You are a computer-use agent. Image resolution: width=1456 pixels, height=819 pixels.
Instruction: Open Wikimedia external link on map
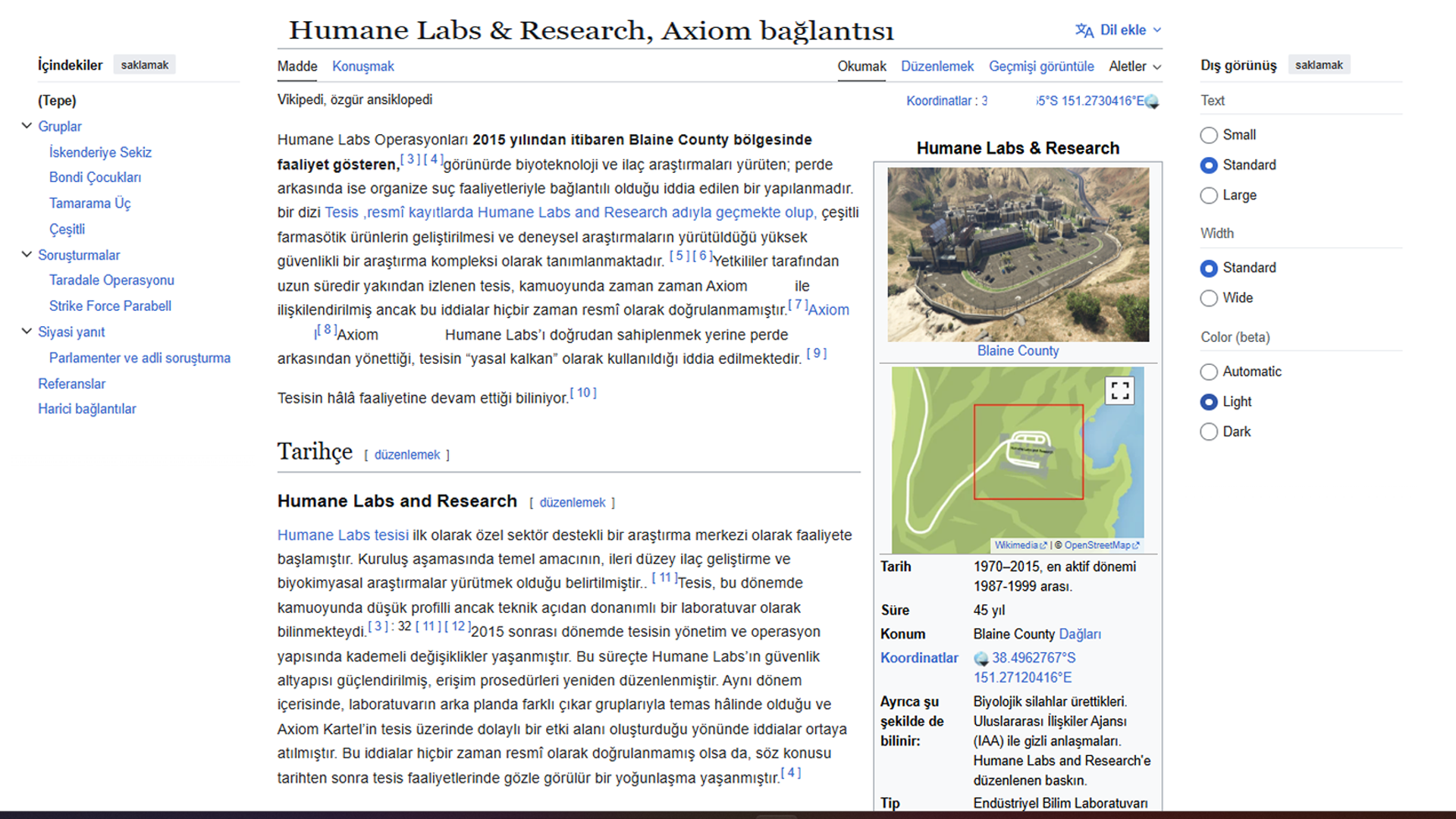point(1020,545)
